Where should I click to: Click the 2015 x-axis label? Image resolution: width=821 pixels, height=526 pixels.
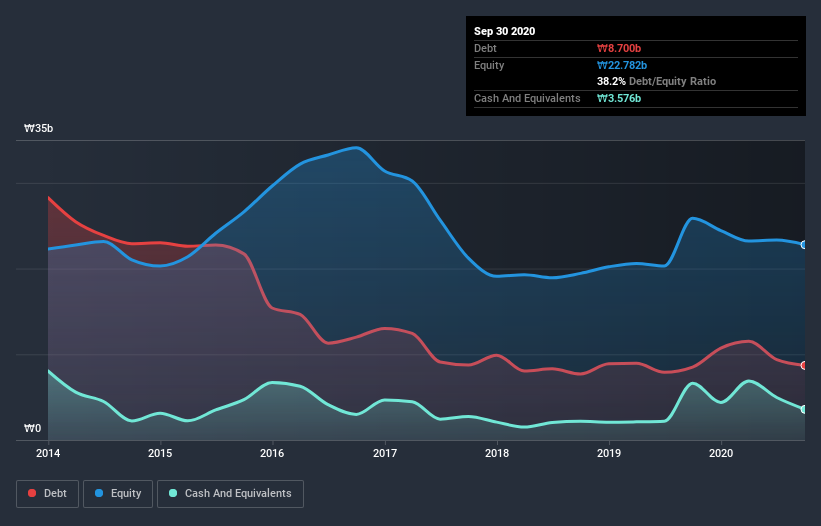pos(160,453)
